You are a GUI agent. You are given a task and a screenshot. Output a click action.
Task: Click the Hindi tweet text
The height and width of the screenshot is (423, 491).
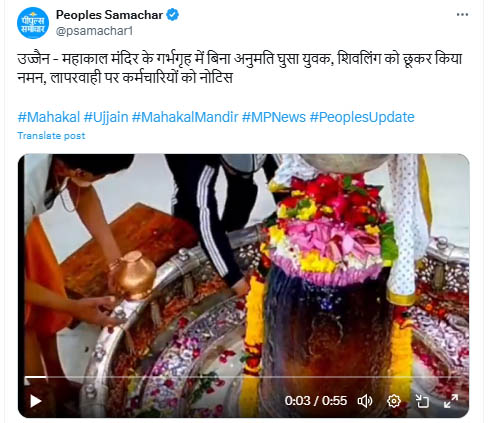(239, 68)
